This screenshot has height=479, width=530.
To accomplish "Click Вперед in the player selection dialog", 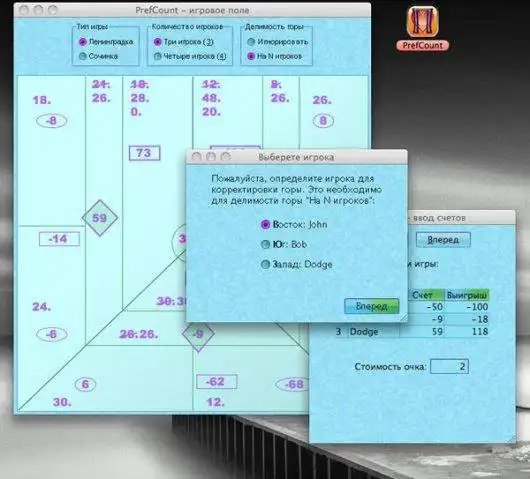I will 371,306.
